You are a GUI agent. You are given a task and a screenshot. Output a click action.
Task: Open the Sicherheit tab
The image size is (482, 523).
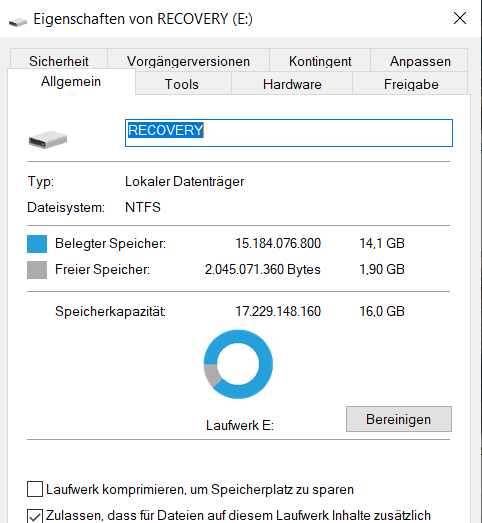pyautogui.click(x=59, y=60)
